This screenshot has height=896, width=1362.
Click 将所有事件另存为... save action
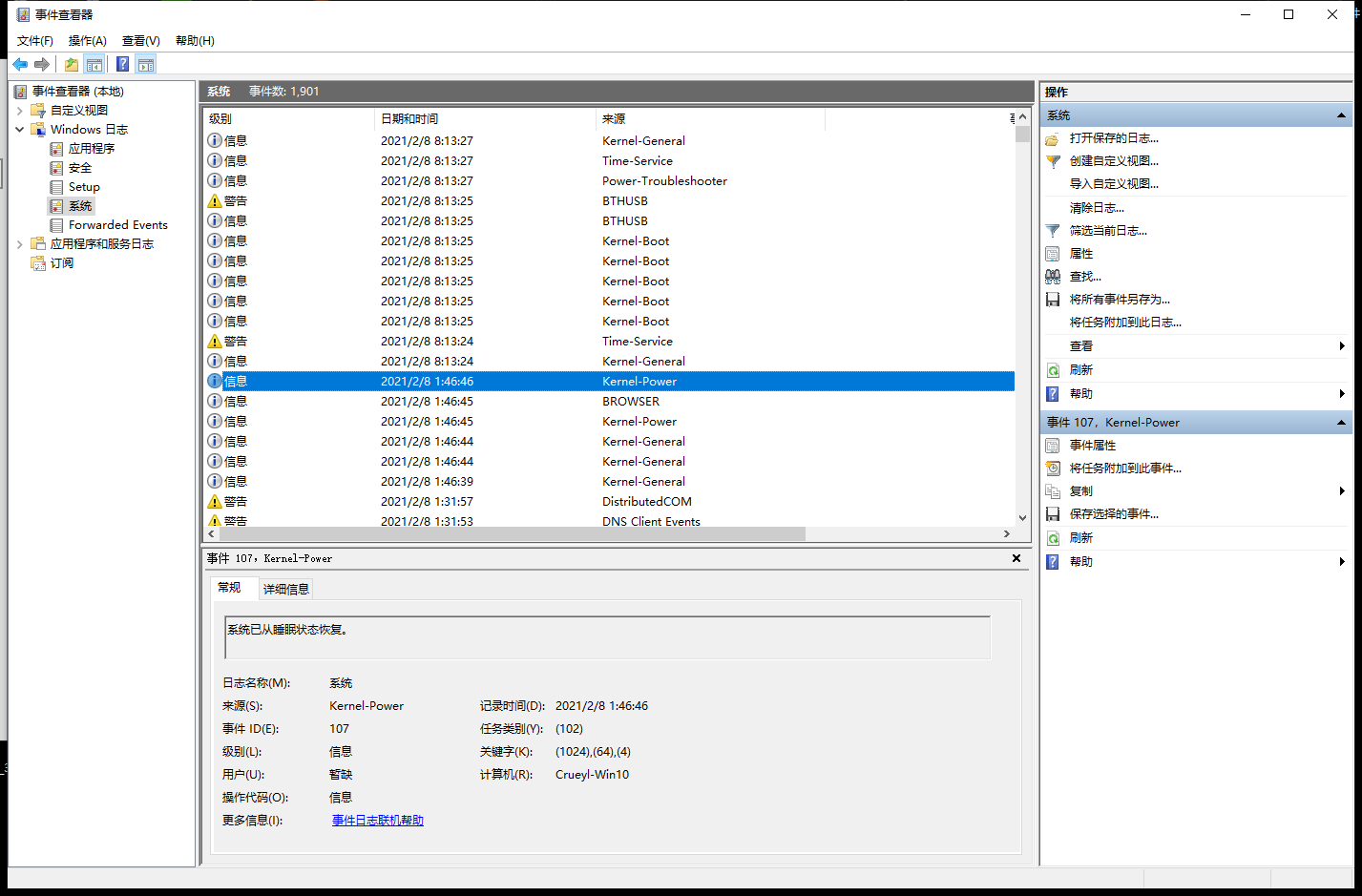click(x=1120, y=300)
